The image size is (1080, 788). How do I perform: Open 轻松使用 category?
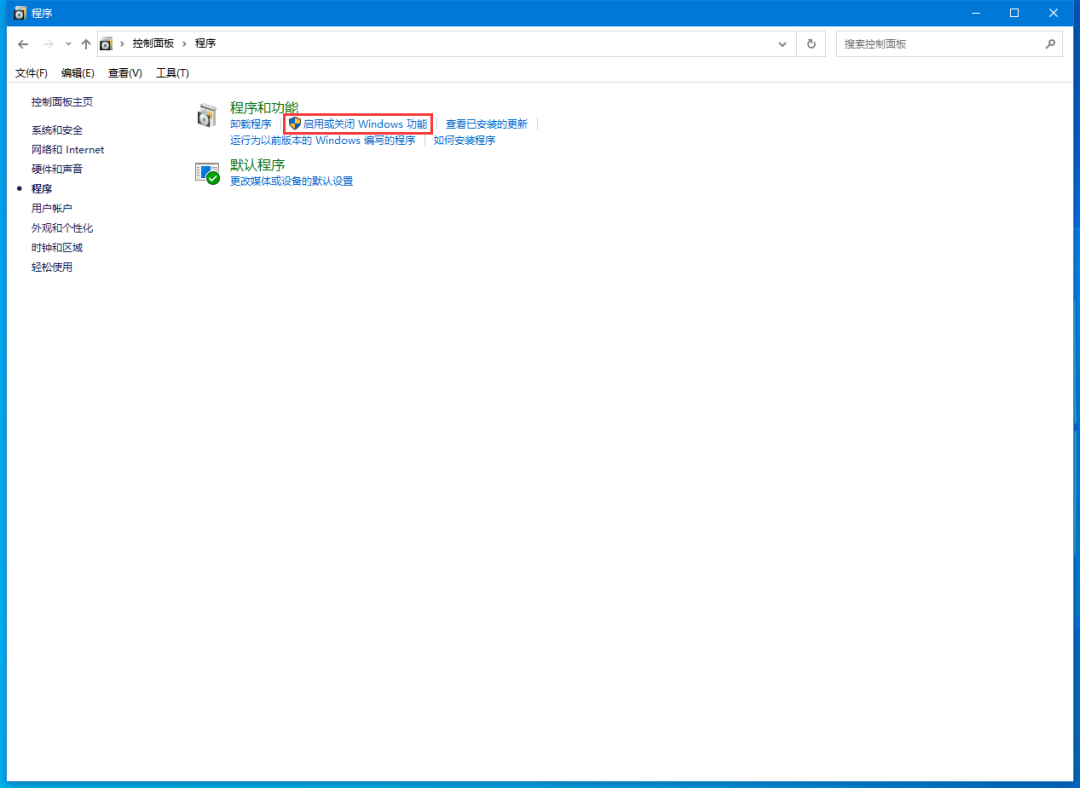[52, 267]
